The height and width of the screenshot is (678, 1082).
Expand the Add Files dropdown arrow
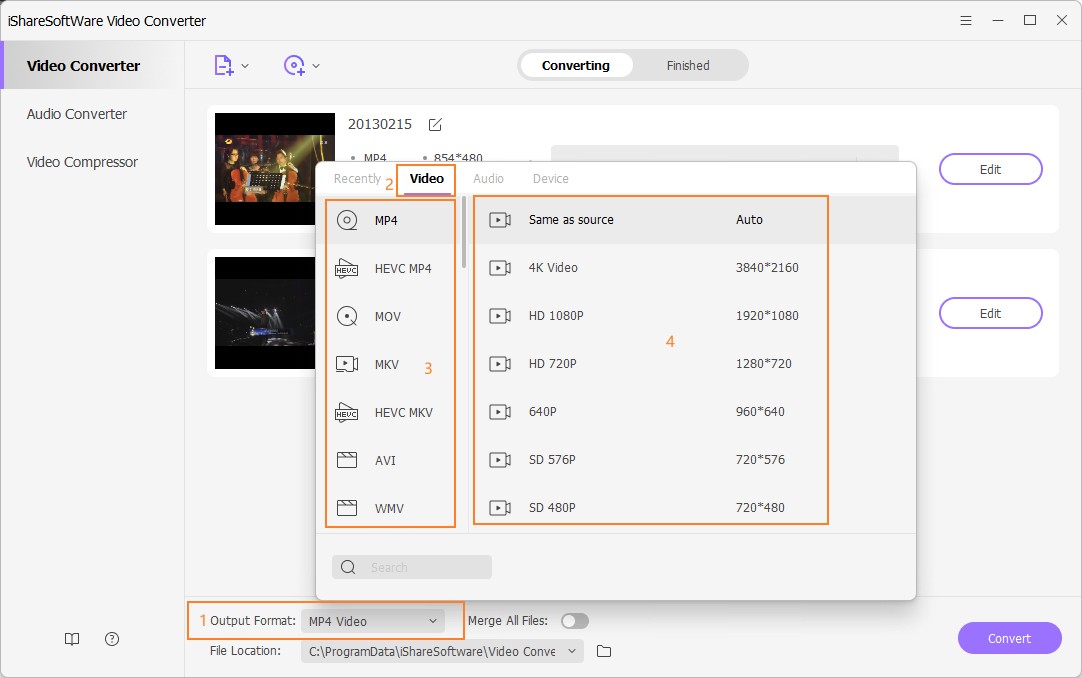coord(246,66)
